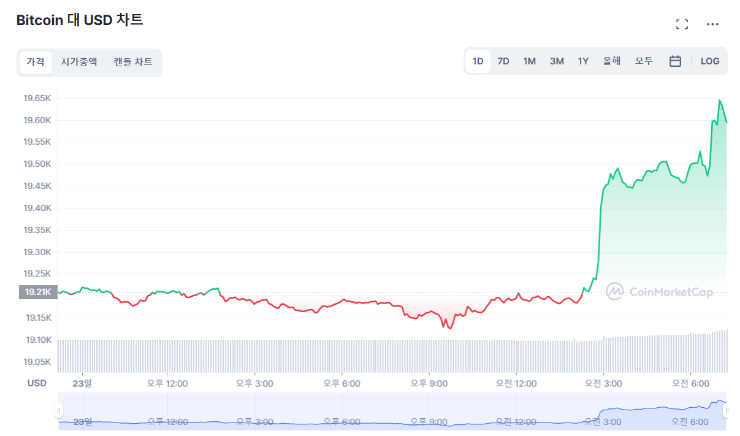Click the right handle of range slider
The width and height of the screenshot is (740, 436).
(726, 410)
